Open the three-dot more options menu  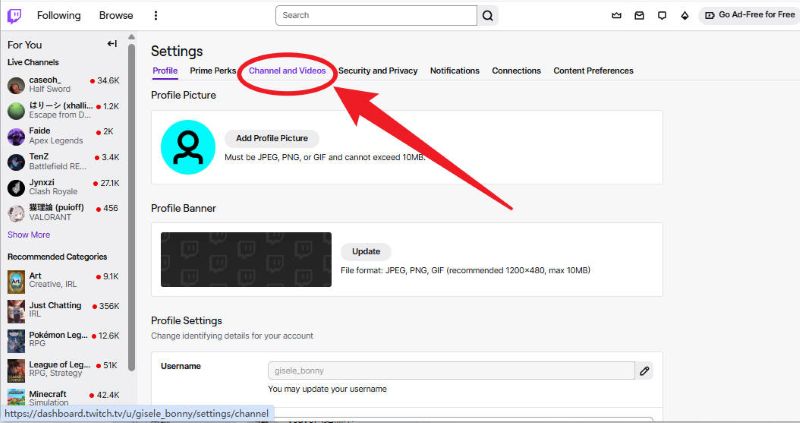click(155, 16)
